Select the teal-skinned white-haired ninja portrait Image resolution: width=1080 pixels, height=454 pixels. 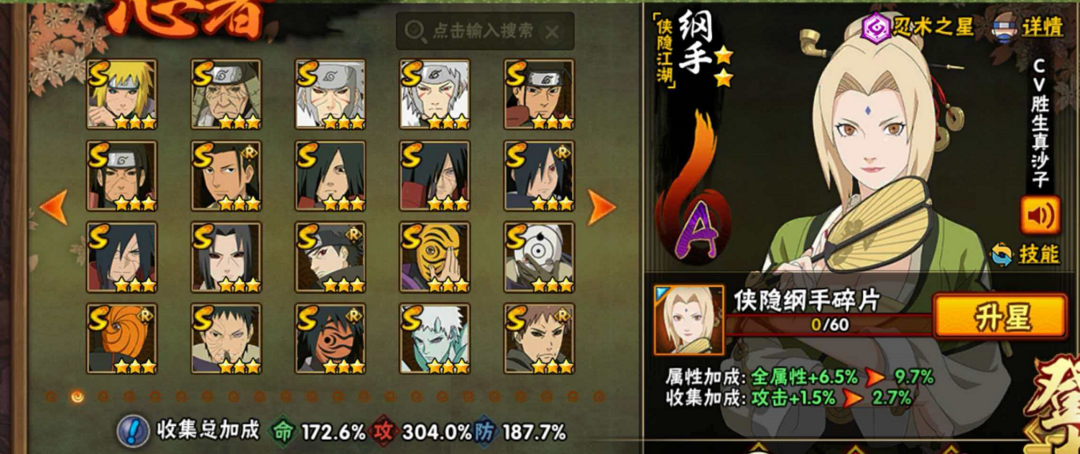(435, 338)
